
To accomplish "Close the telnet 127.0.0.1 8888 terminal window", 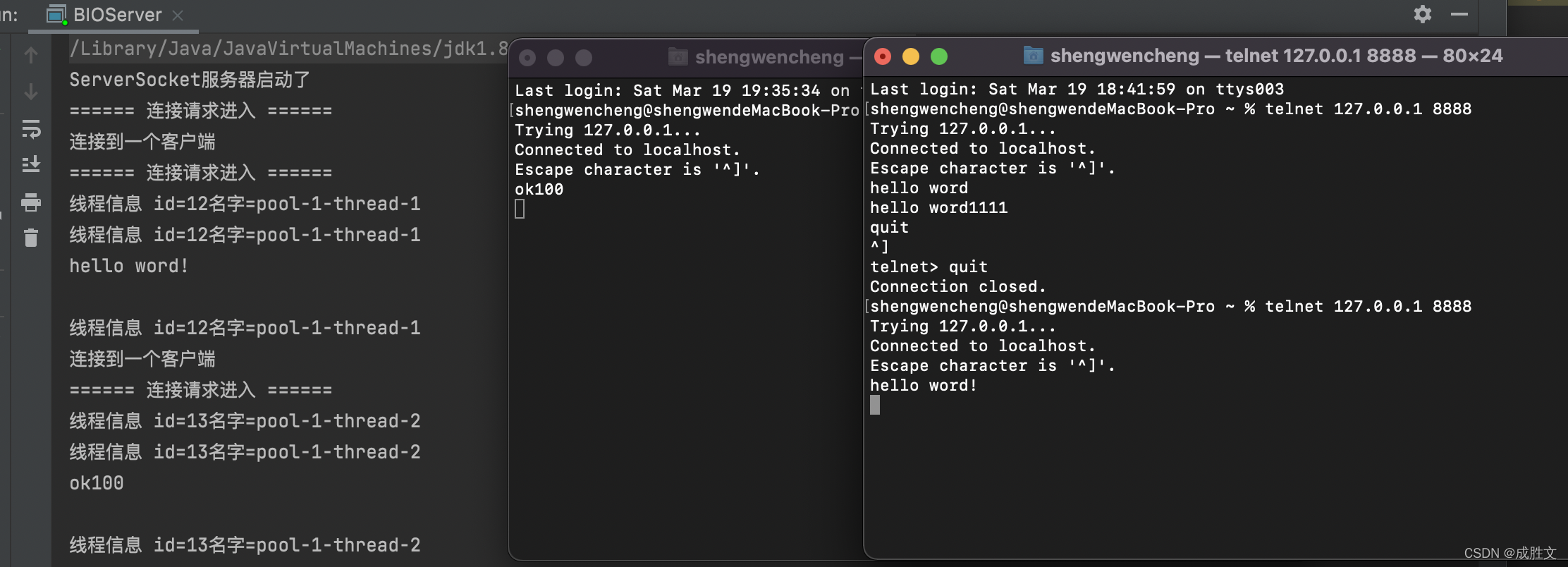I will pos(883,56).
